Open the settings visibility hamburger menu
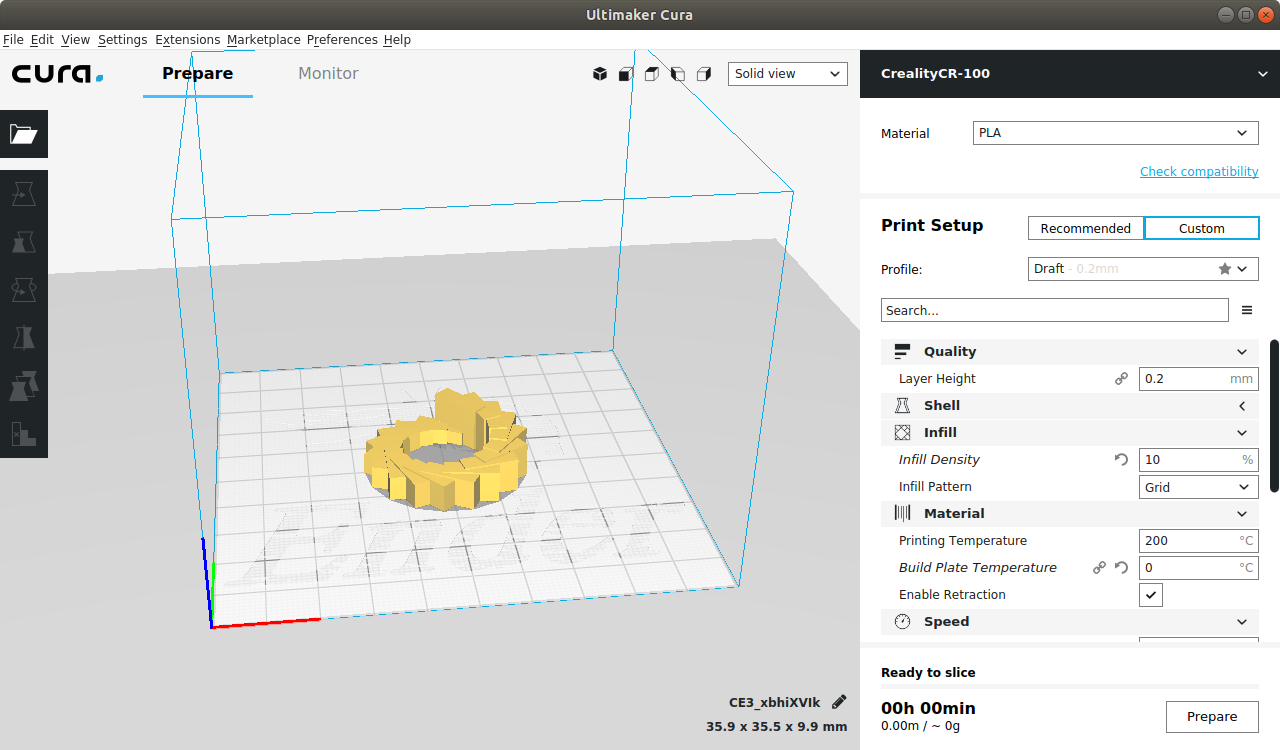The width and height of the screenshot is (1280, 750). pos(1247,310)
